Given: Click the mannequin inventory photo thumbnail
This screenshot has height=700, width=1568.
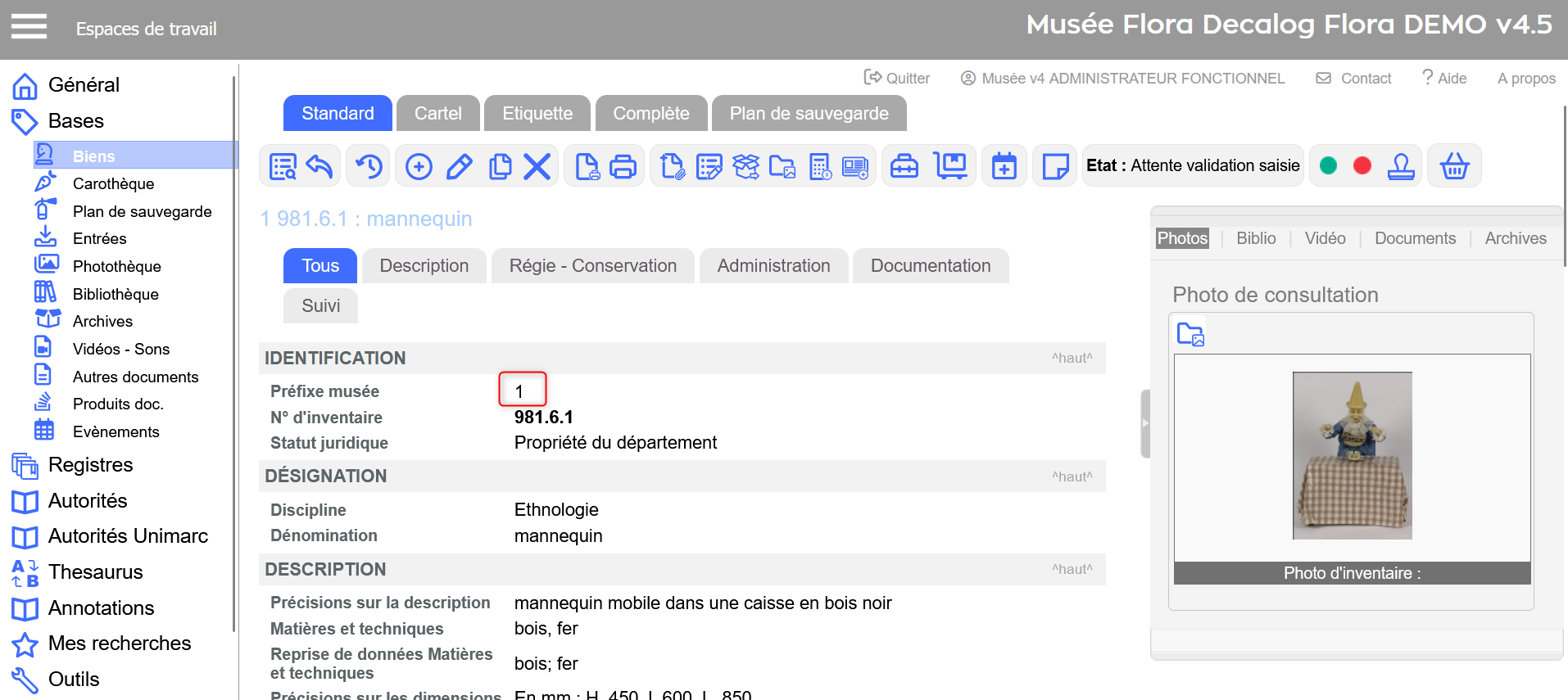Looking at the screenshot, I should coord(1352,455).
